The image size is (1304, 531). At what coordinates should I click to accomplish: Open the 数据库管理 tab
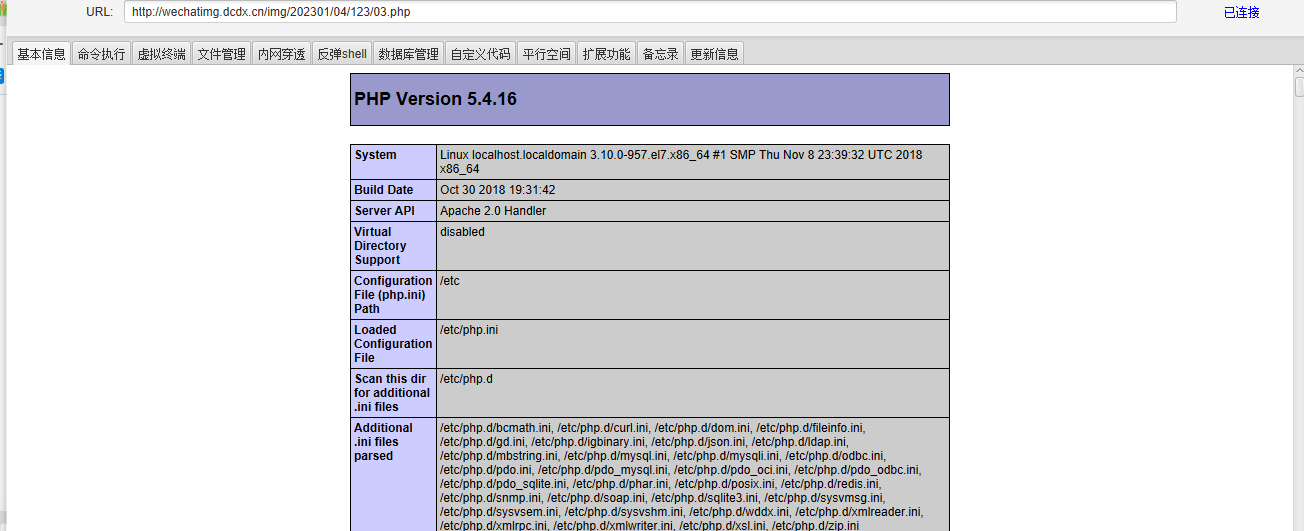pos(408,54)
